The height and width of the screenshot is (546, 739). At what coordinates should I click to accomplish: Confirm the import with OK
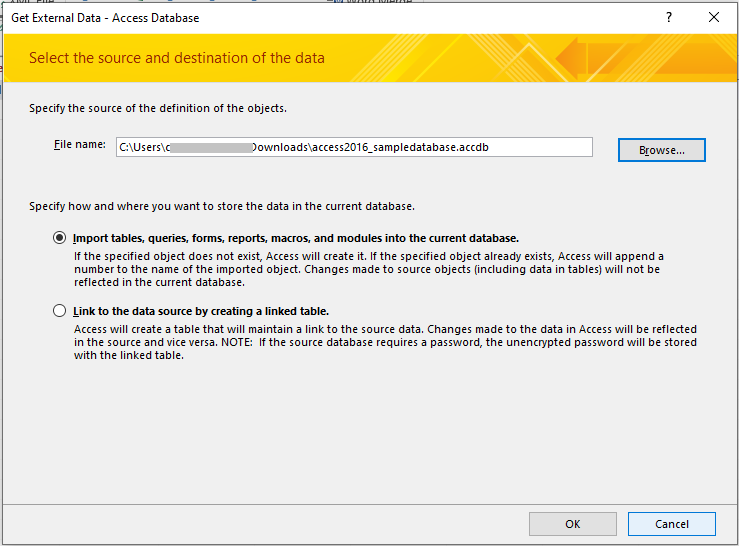point(573,524)
